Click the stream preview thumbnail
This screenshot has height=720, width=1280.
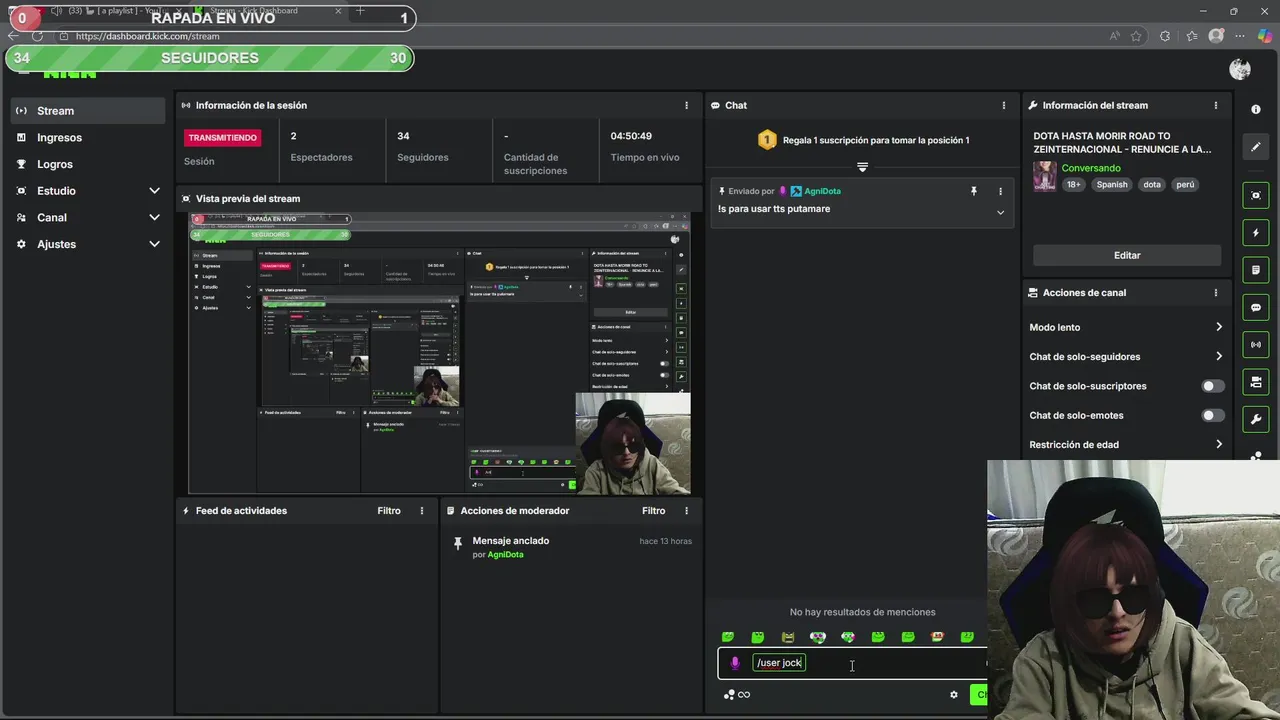pyautogui.click(x=439, y=354)
